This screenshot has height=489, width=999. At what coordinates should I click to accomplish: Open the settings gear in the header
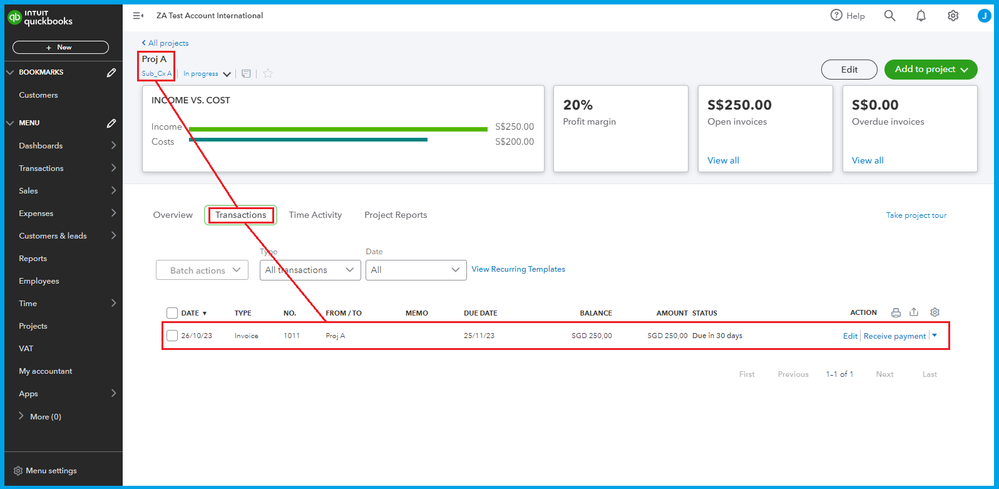coord(952,16)
